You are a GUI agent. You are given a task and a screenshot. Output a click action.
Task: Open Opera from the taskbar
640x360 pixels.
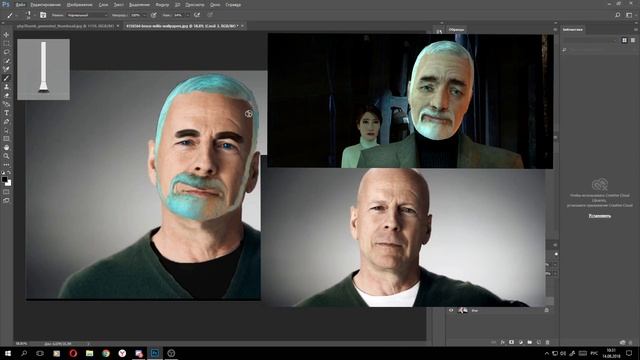[x=73, y=353]
